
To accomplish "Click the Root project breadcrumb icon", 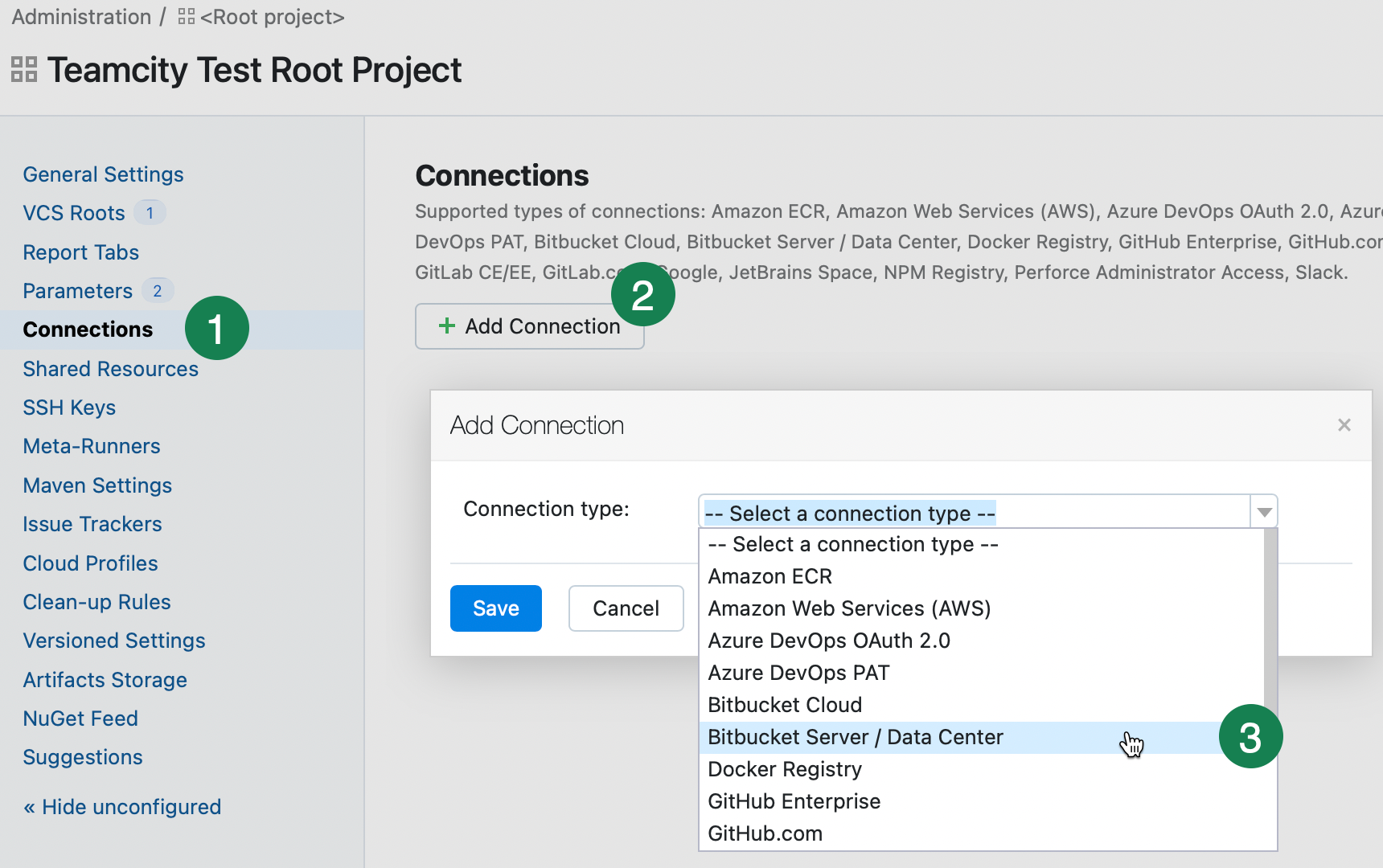I will (x=187, y=17).
